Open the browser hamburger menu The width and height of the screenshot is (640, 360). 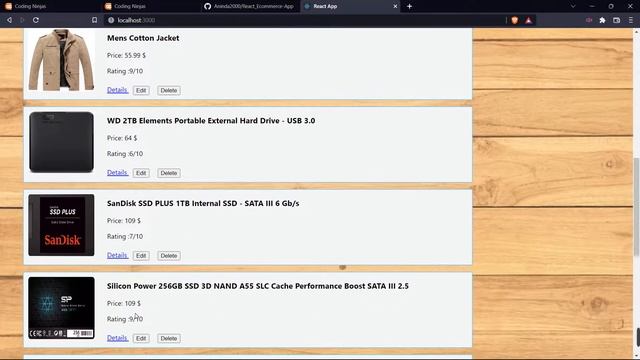pyautogui.click(x=631, y=20)
